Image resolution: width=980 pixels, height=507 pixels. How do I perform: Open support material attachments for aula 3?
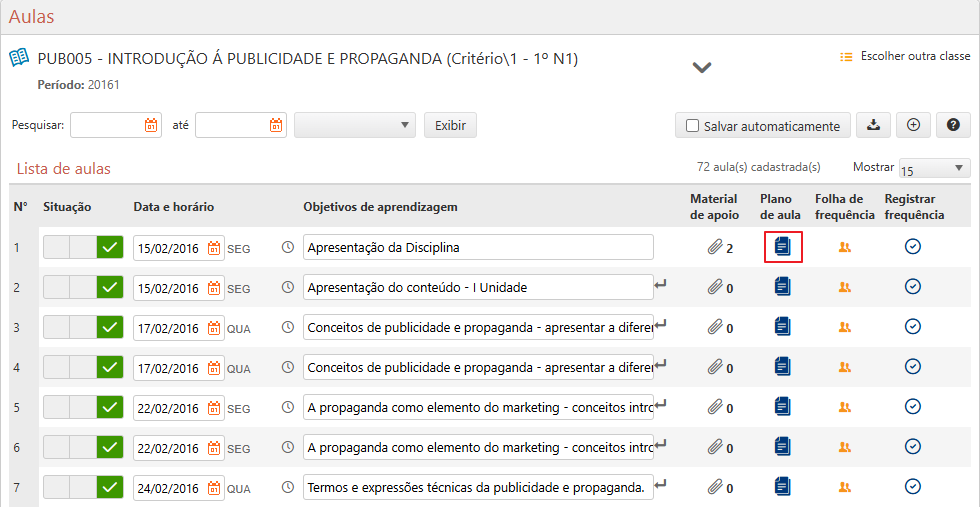click(720, 327)
